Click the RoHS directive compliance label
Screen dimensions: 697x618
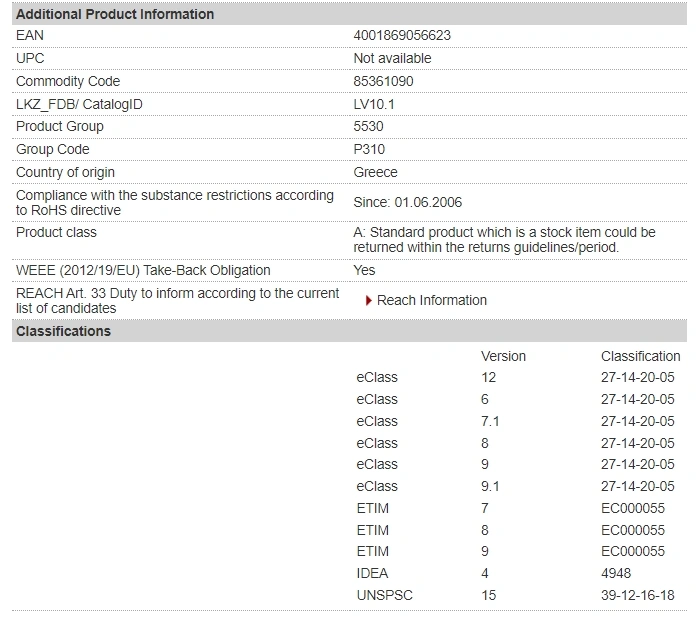(175, 203)
